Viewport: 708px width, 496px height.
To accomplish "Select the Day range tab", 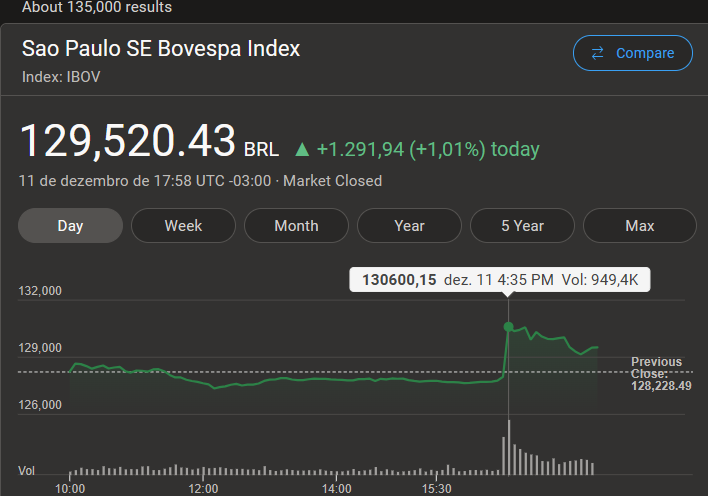I will coord(70,225).
